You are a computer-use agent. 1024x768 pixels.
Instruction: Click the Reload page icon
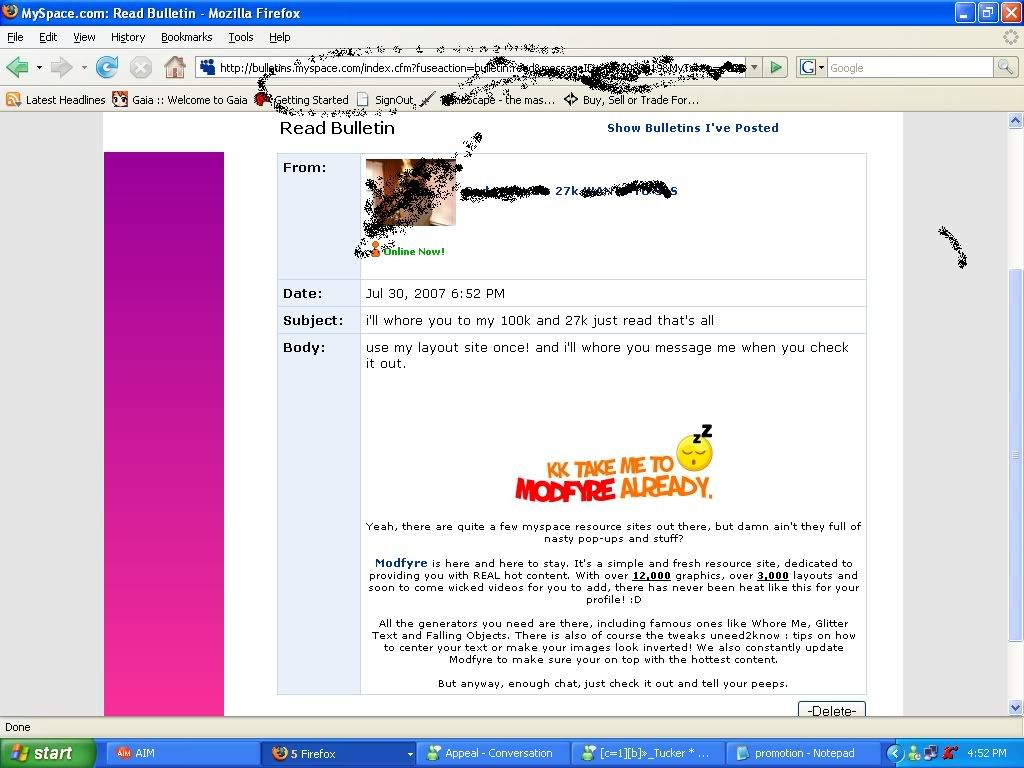click(107, 68)
